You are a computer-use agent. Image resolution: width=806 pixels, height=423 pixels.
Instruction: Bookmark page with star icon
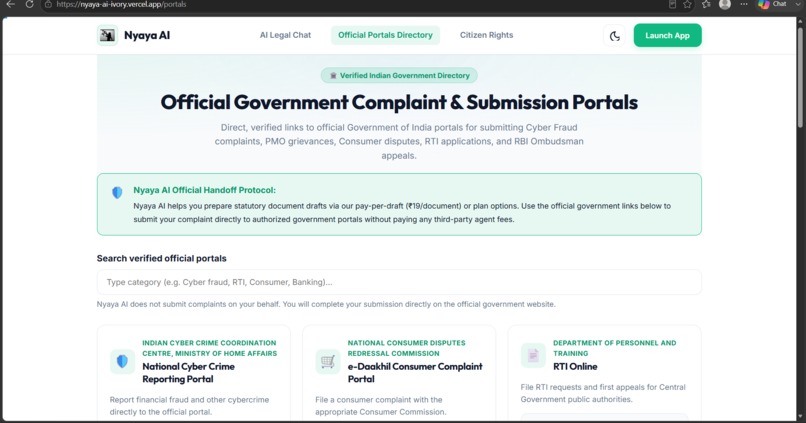pos(687,4)
